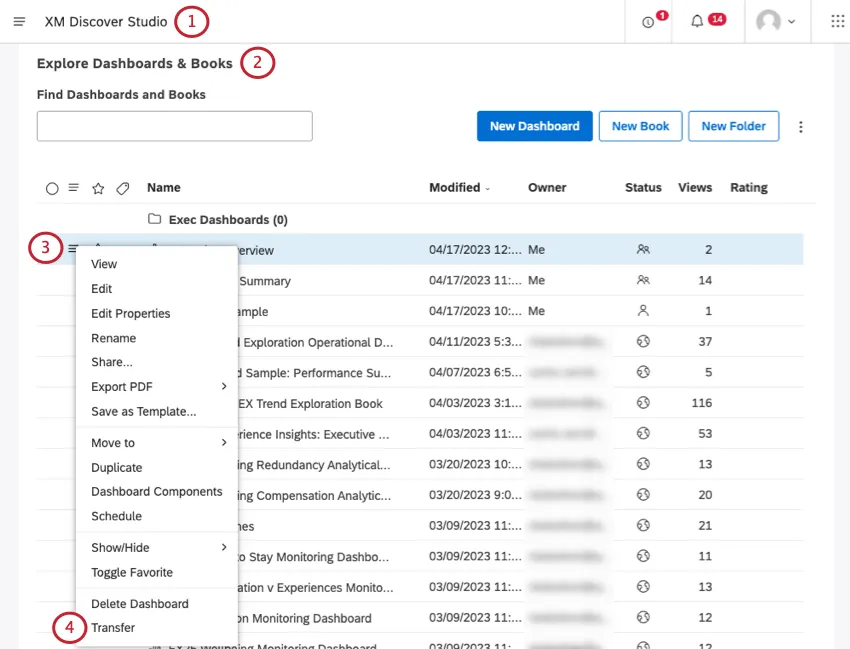
Task: Open the vertical ellipsis more options menu
Action: 799,126
